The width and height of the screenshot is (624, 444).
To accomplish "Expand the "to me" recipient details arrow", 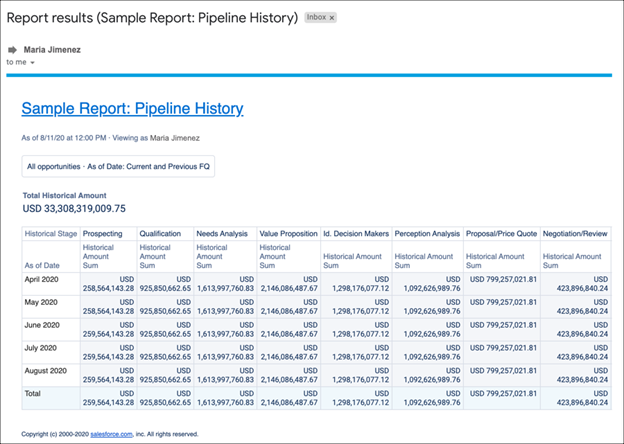I will coord(33,62).
